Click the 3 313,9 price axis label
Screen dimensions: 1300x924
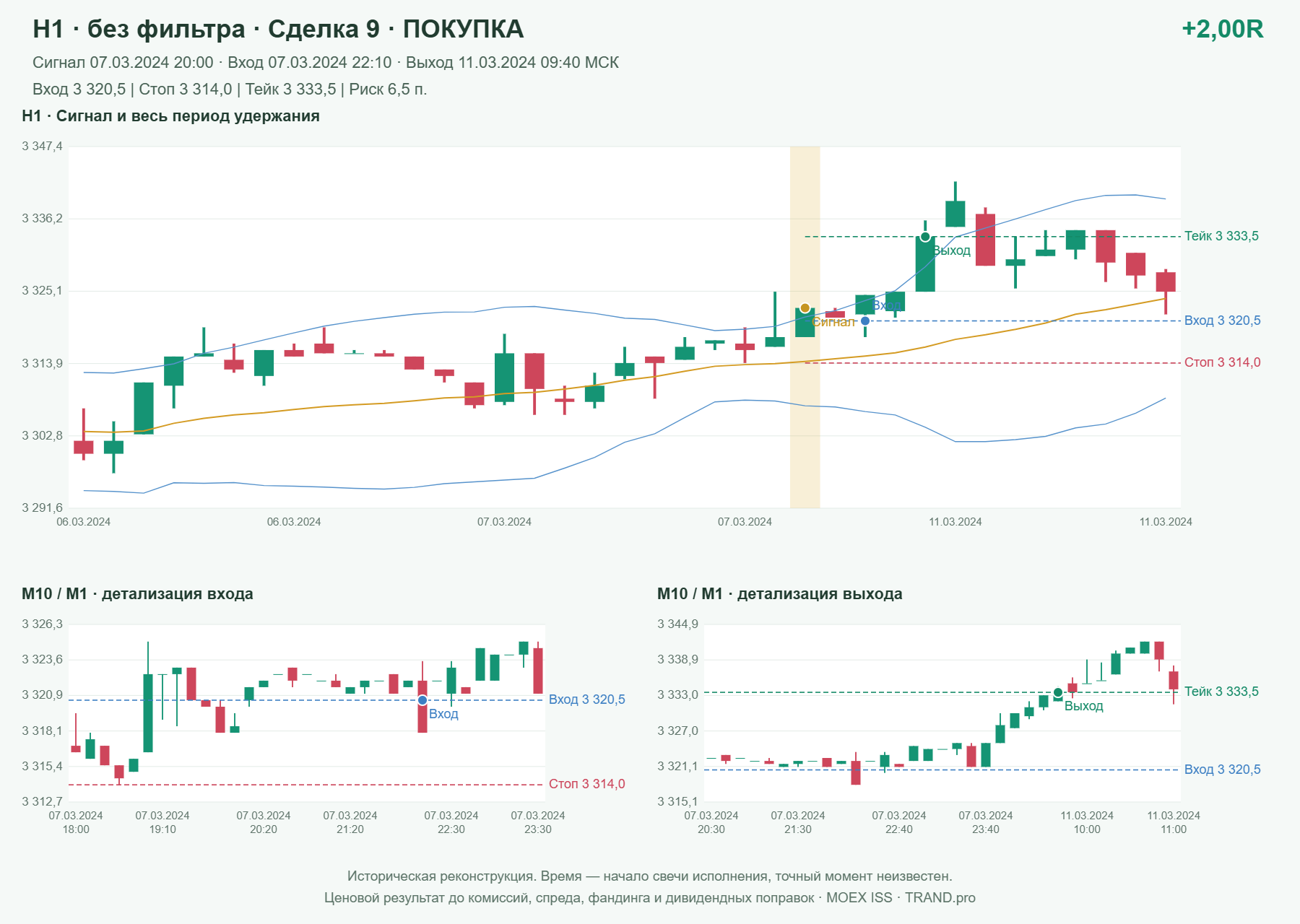click(x=42, y=363)
